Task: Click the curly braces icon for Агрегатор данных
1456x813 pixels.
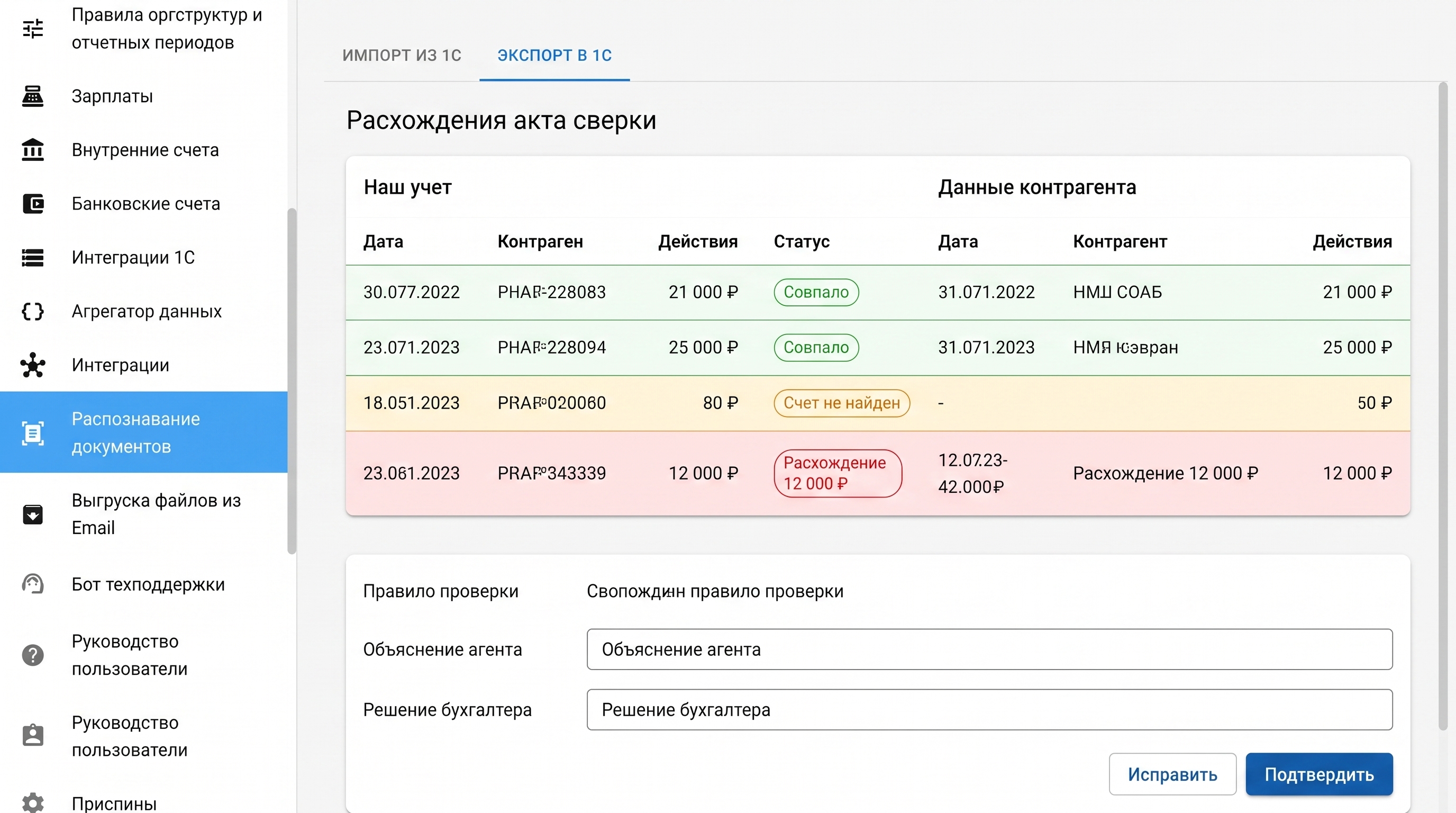Action: 33,311
